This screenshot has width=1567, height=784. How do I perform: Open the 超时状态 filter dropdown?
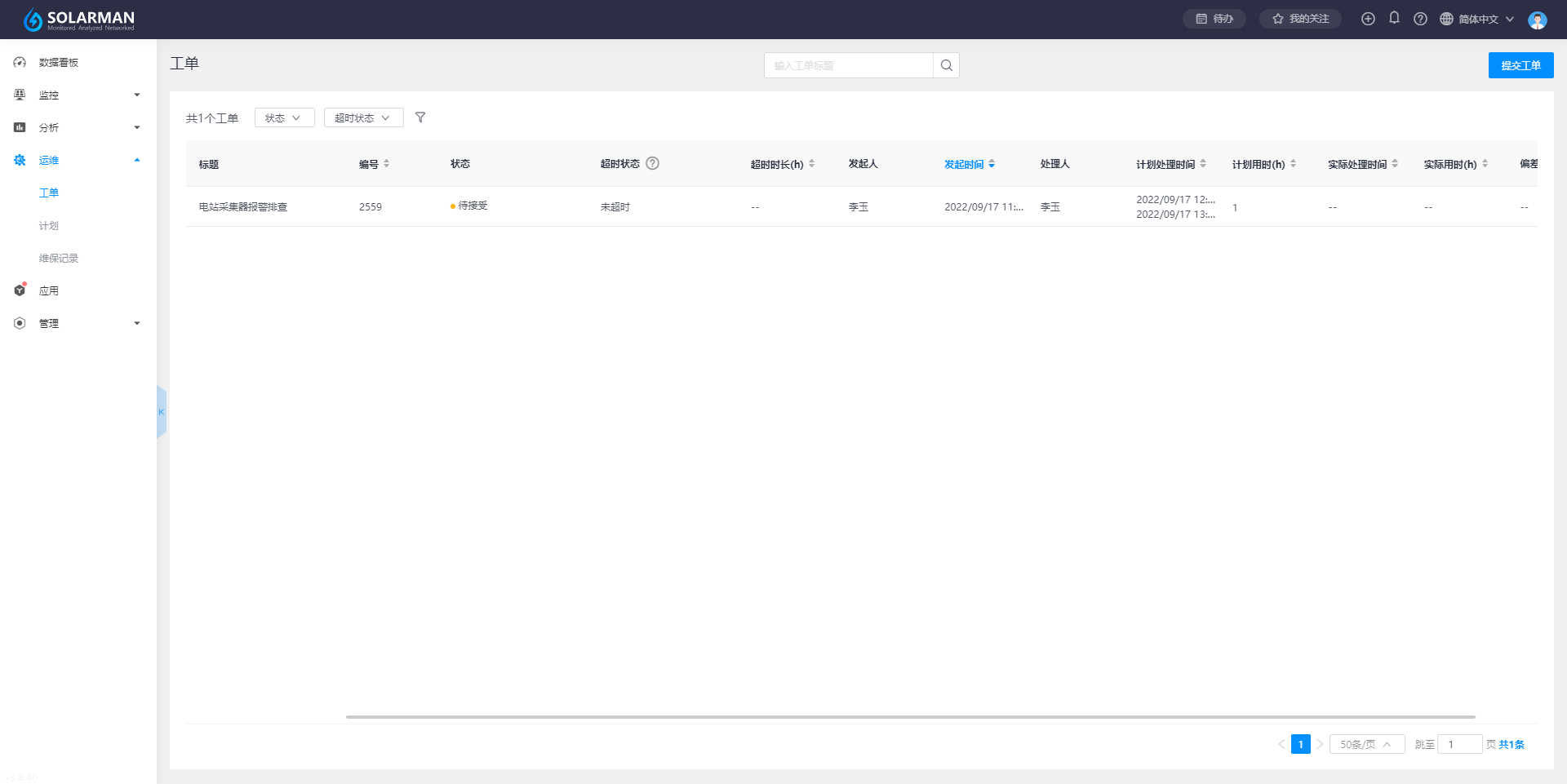pos(363,117)
